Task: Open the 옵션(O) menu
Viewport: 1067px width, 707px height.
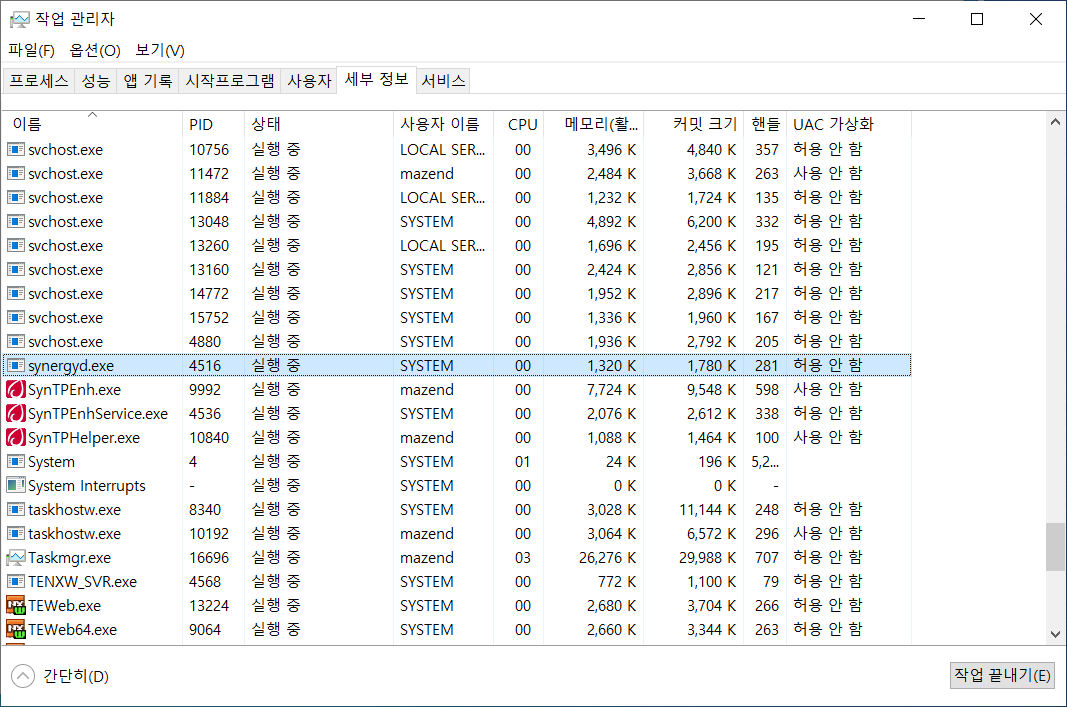Action: pos(95,50)
